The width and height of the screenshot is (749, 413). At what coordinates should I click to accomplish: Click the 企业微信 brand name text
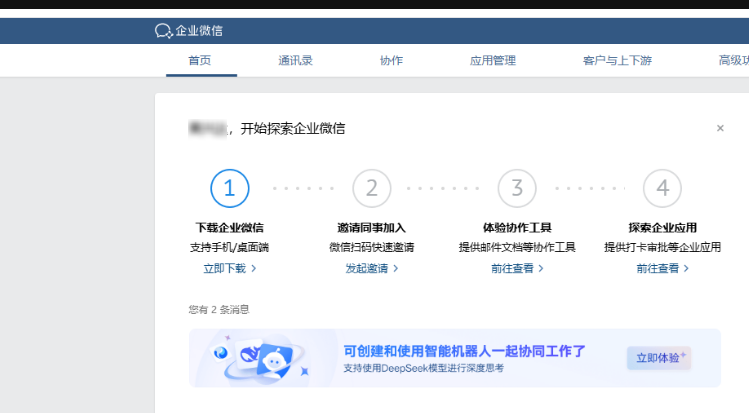click(199, 31)
